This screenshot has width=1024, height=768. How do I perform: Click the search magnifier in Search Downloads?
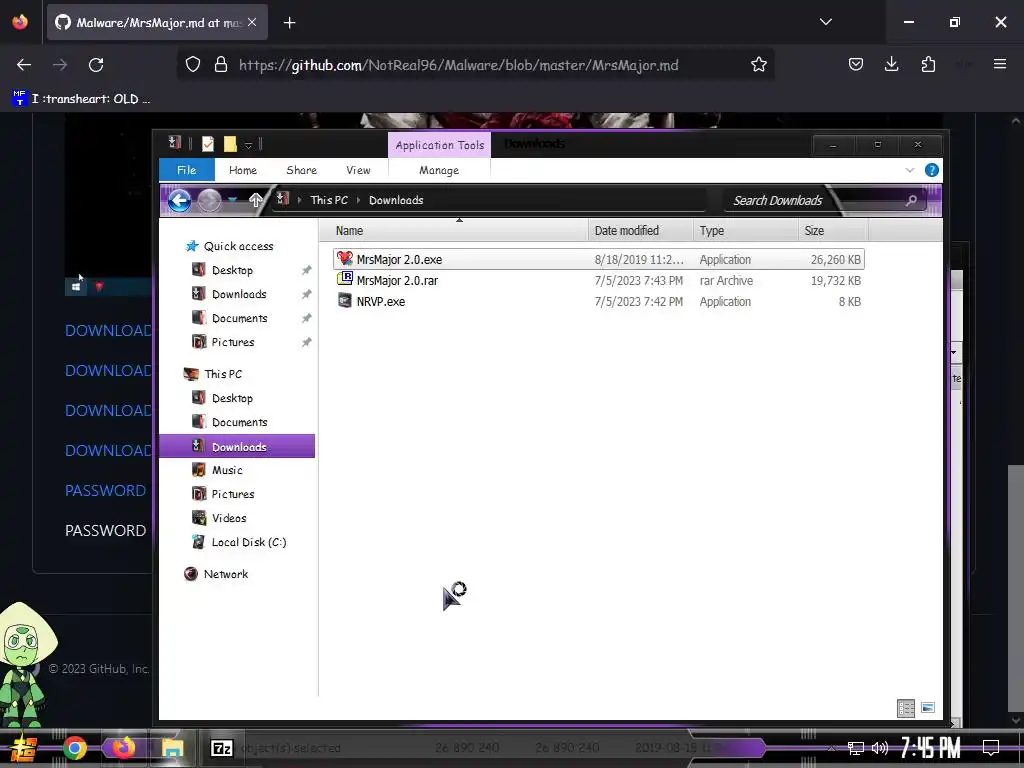click(x=911, y=200)
